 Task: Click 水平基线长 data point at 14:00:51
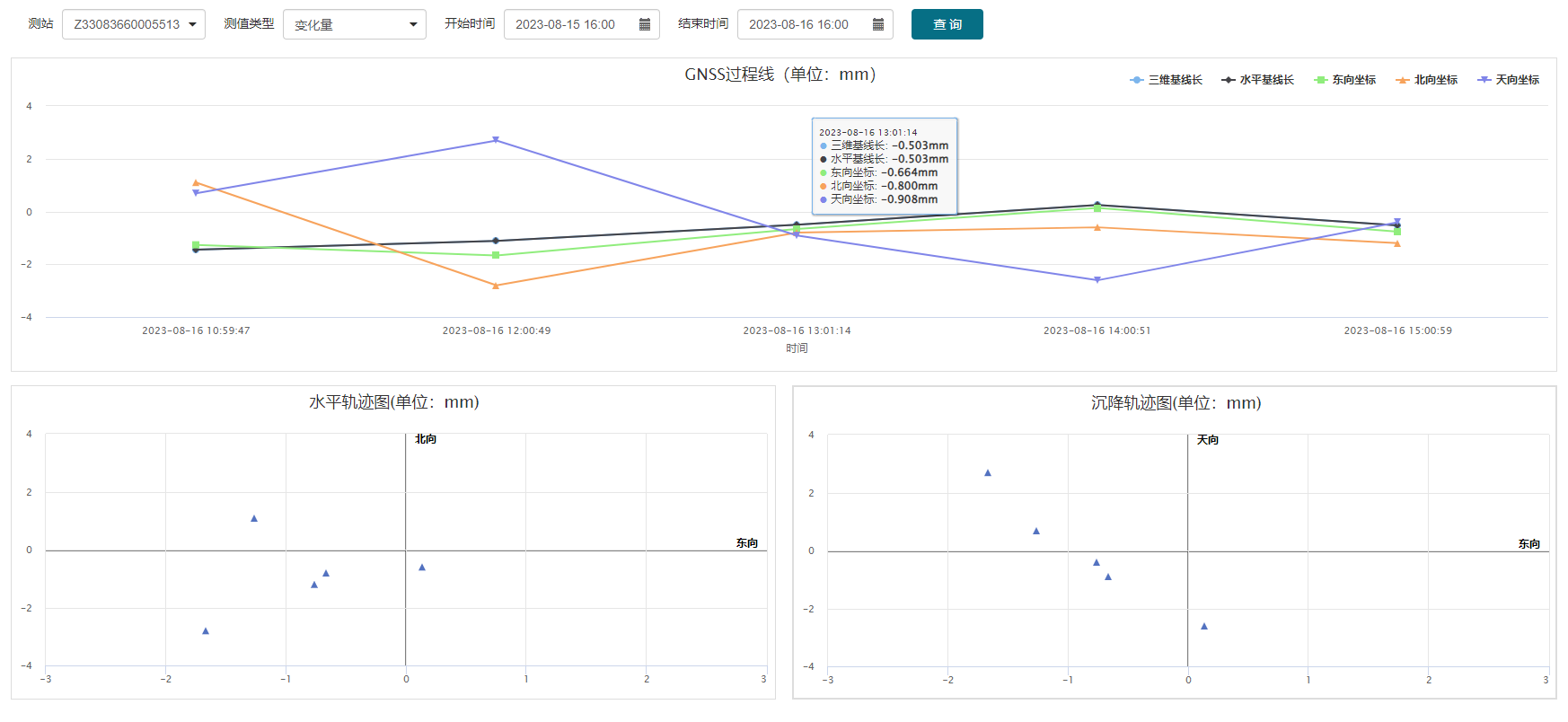[x=1097, y=205]
